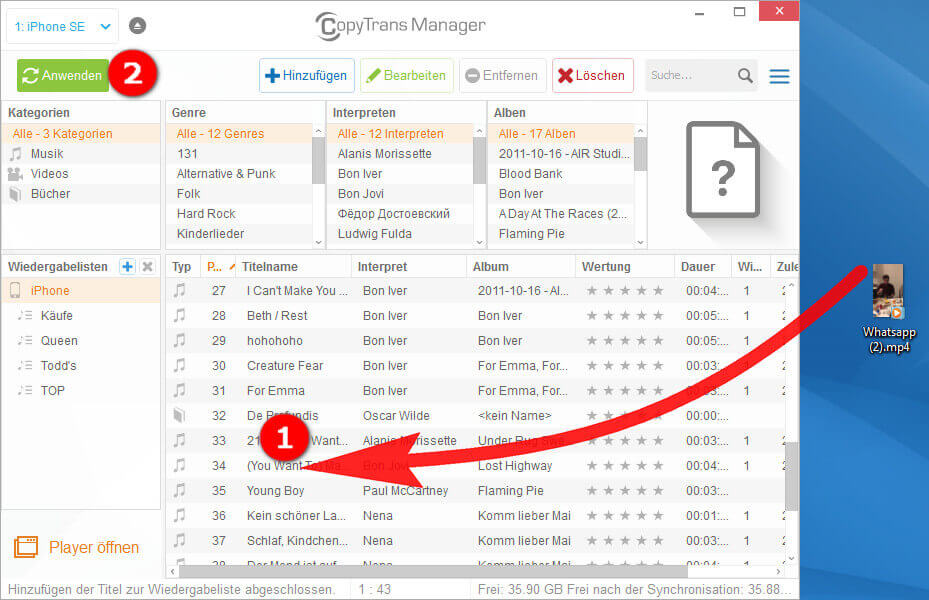Click the track list horizontal scrollbar

coord(433,572)
